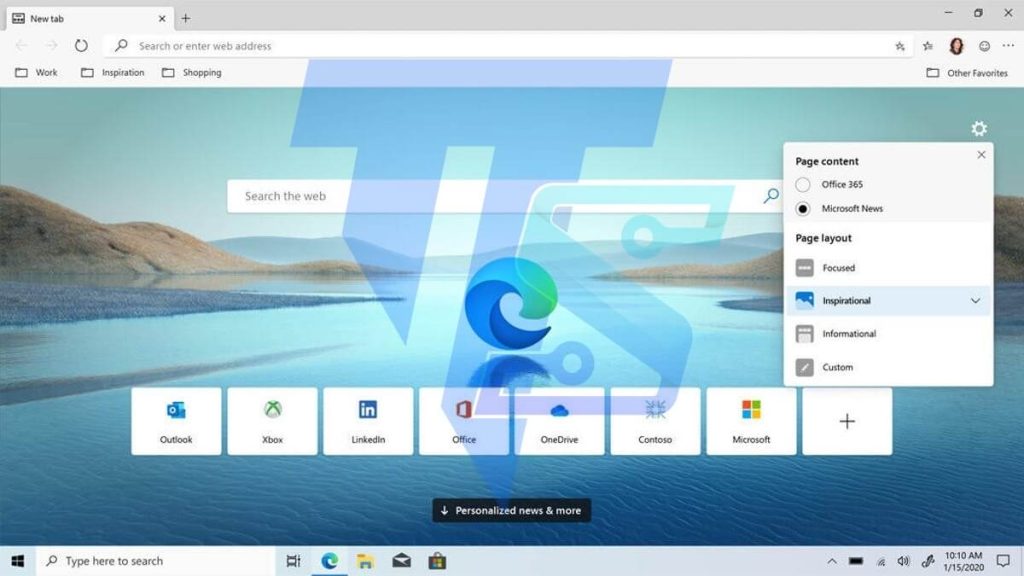
Task: Add this page to favorites star
Action: coord(900,46)
